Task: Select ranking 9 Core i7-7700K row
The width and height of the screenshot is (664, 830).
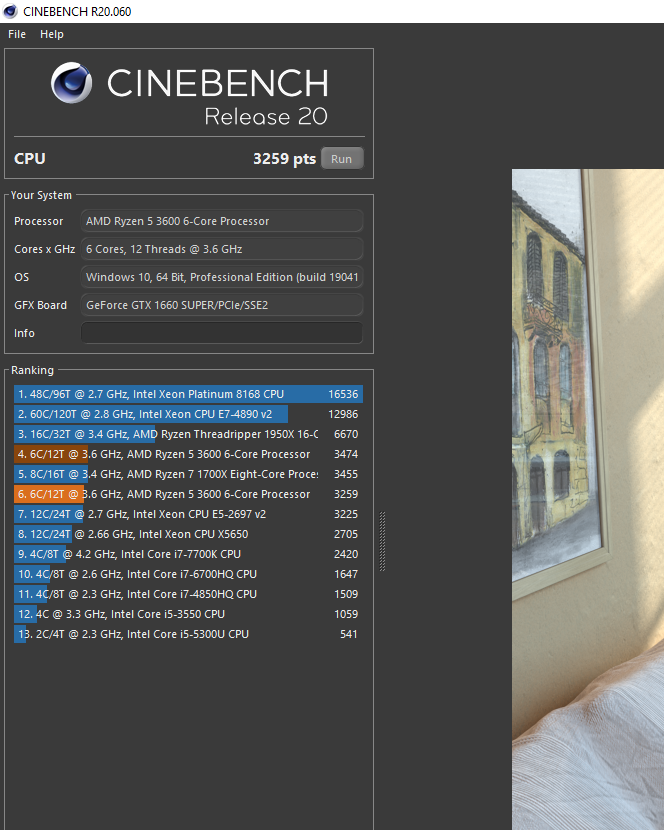Action: click(188, 554)
